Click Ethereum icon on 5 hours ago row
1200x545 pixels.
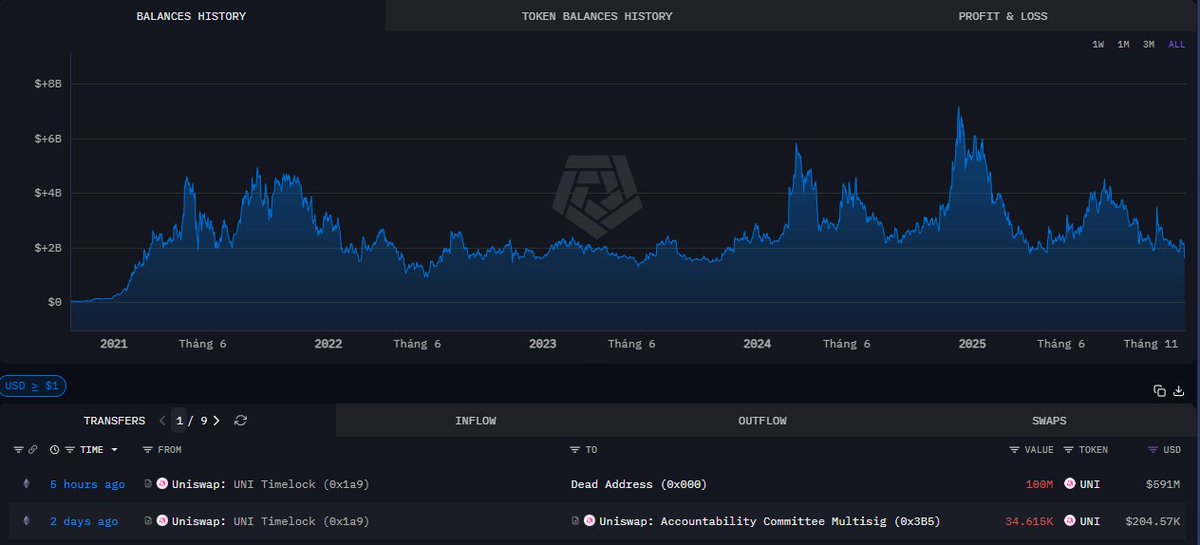pyautogui.click(x=26, y=484)
